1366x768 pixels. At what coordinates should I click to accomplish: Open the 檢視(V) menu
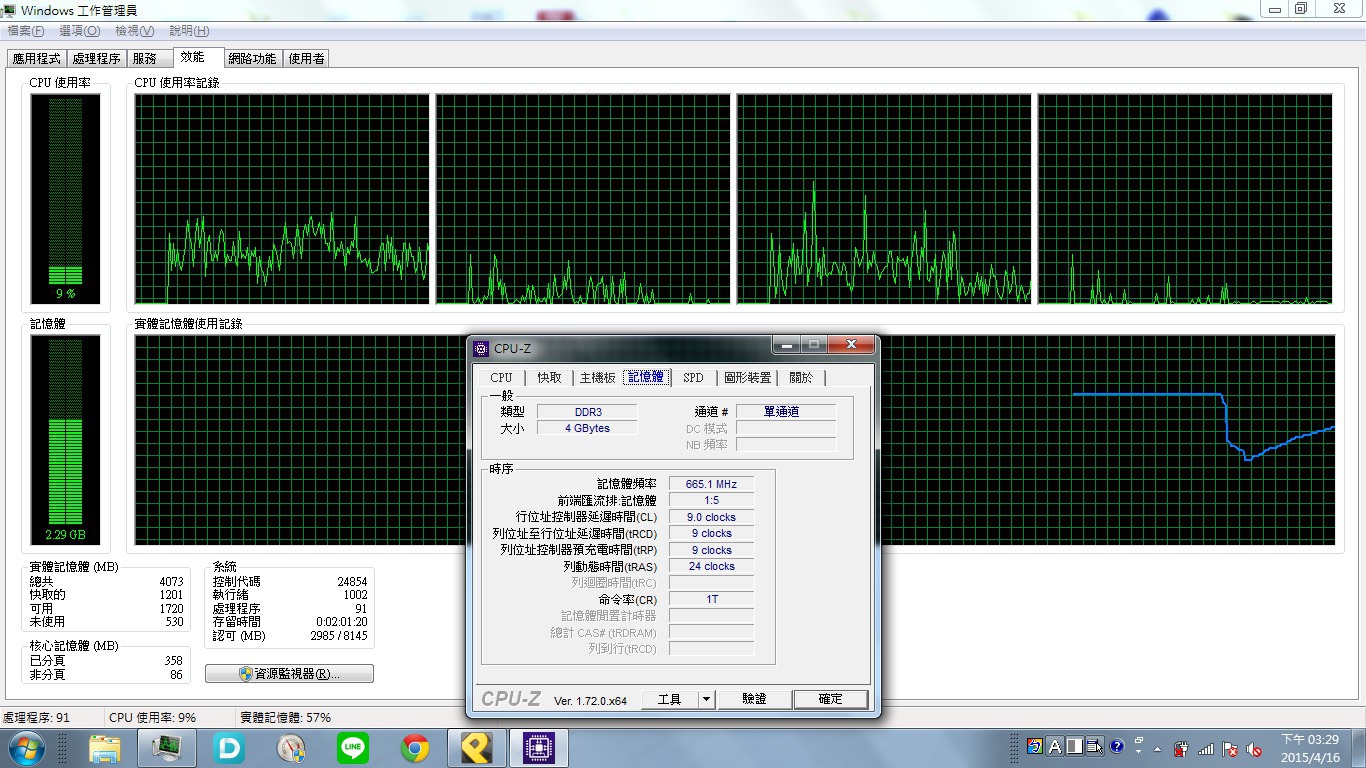coord(134,31)
